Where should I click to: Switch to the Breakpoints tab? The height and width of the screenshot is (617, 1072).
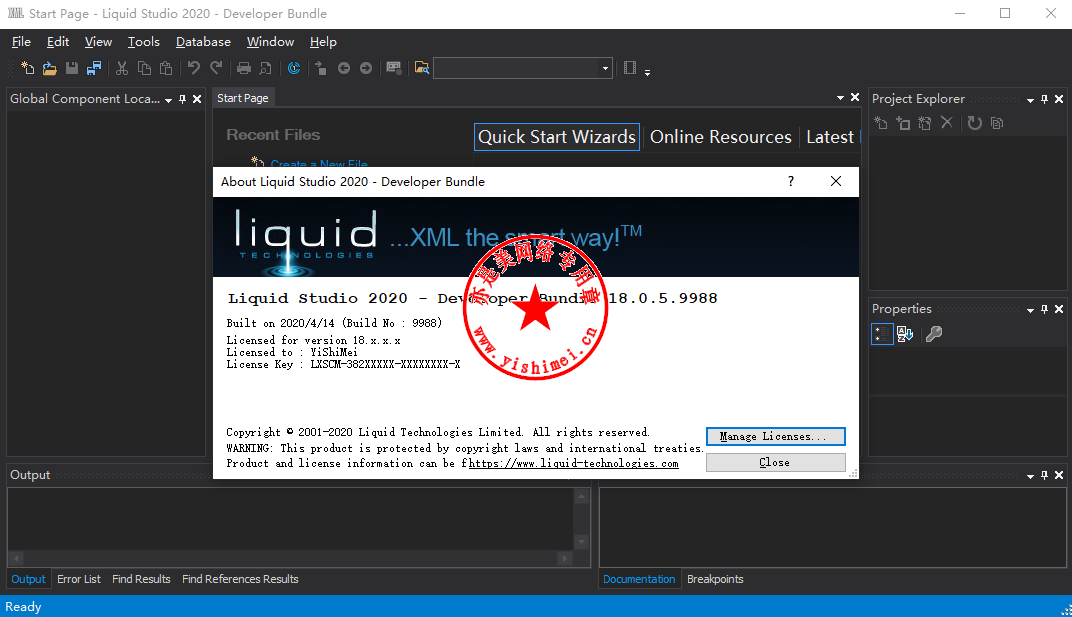[x=715, y=579]
